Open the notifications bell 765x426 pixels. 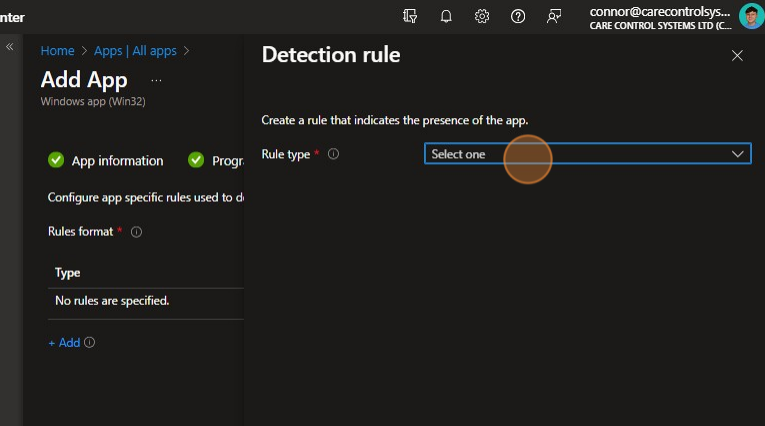pos(446,16)
